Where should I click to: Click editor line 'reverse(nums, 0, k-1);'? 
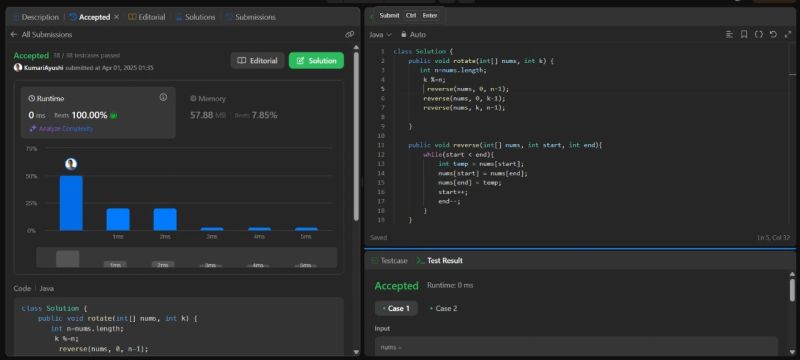pyautogui.click(x=464, y=98)
